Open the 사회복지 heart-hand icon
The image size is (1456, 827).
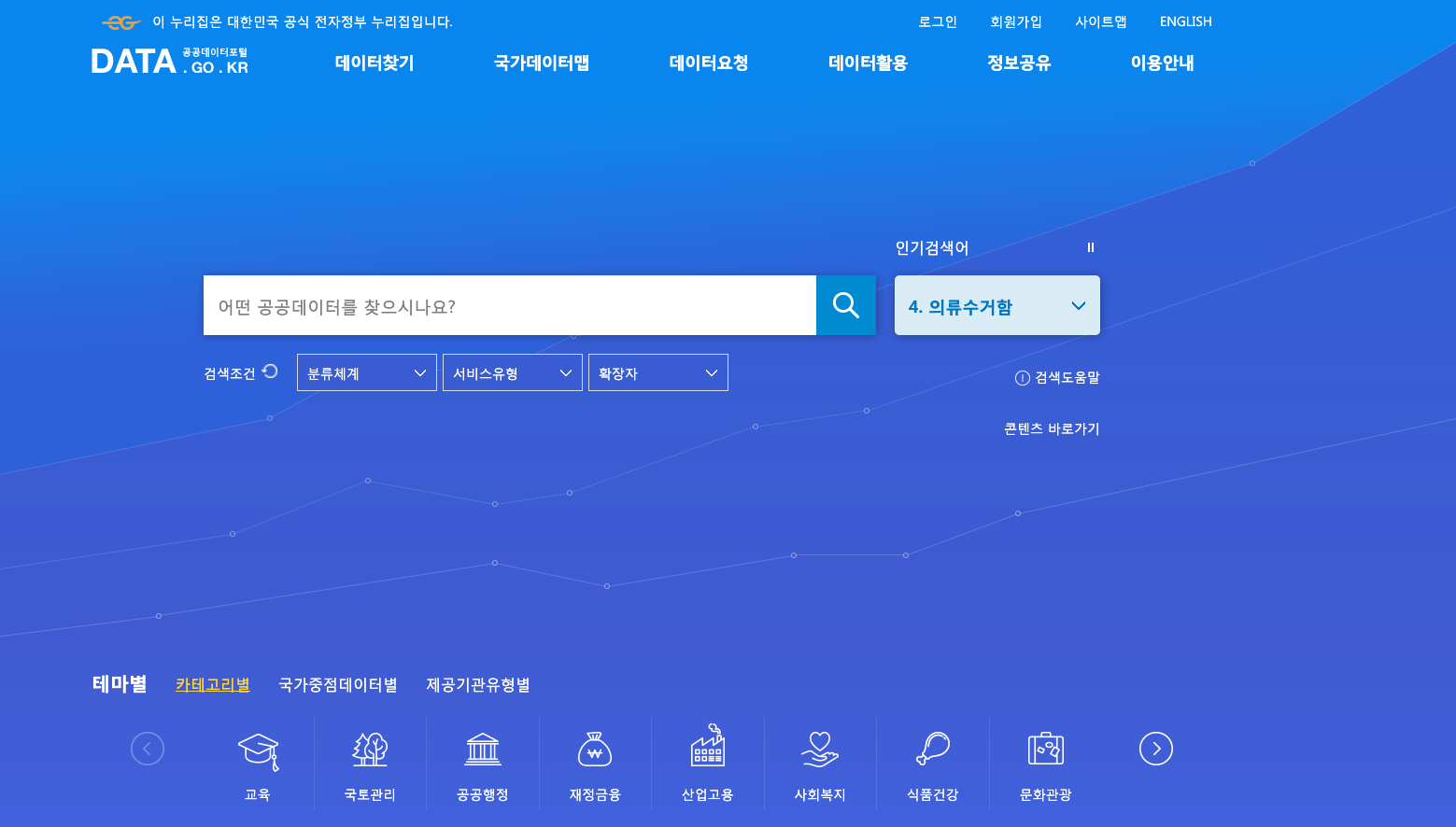(820, 749)
